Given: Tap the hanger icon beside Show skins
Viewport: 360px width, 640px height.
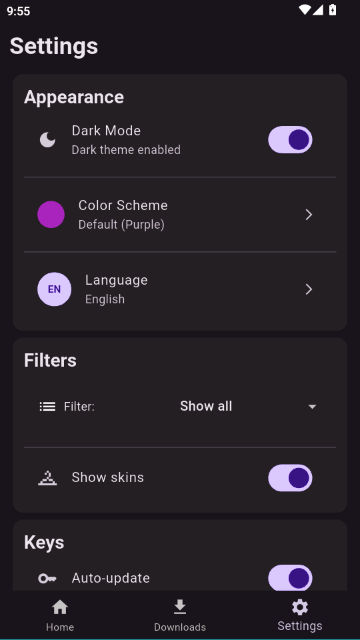Looking at the screenshot, I should [x=47, y=478].
